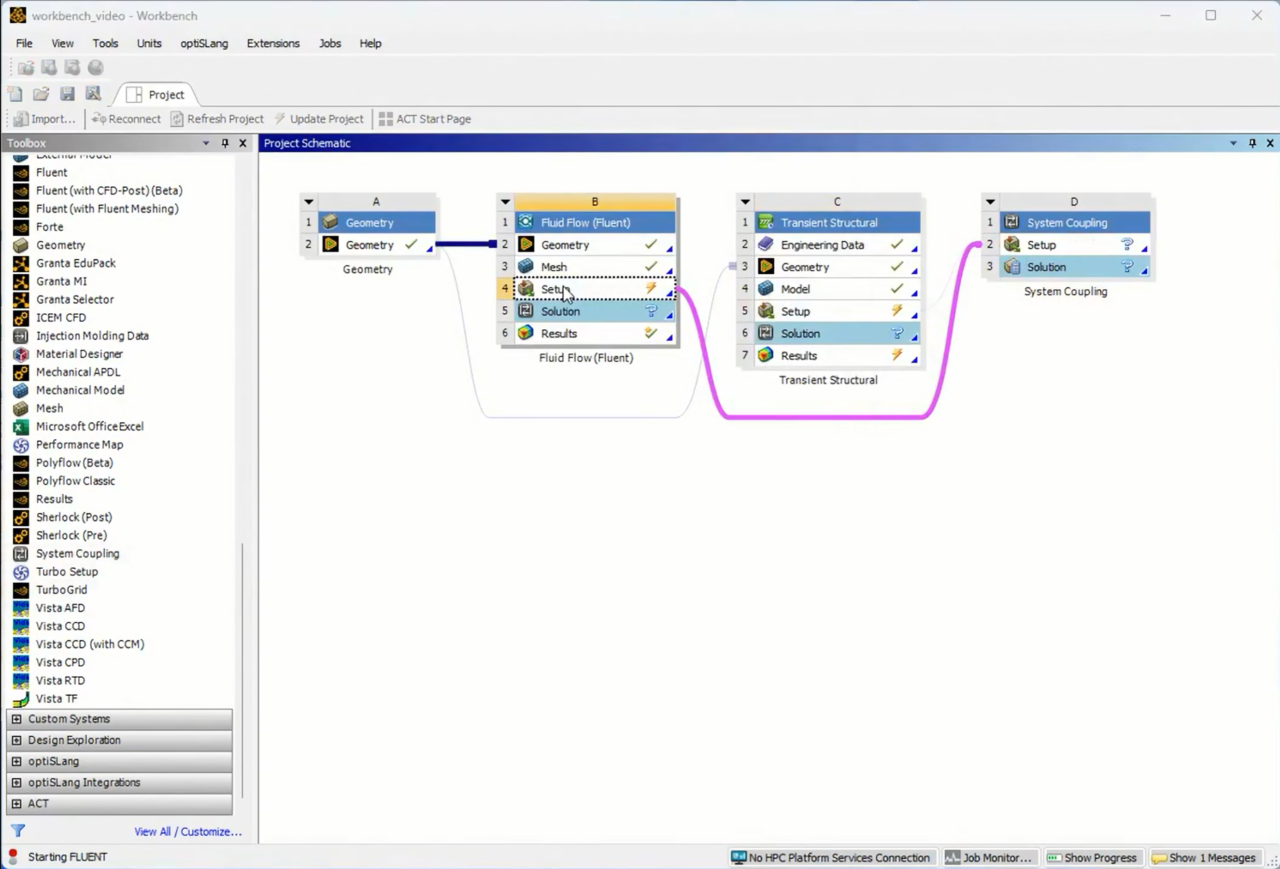Click the Granta EduPack icon
This screenshot has height=869, width=1280.
tap(21, 263)
